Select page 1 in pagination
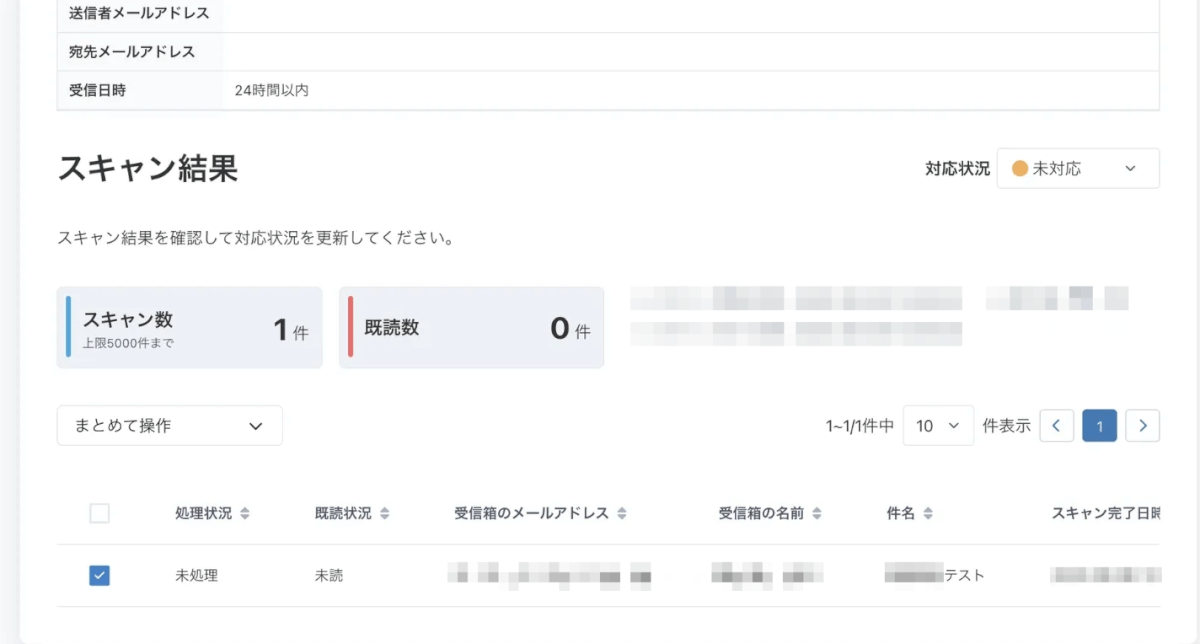 [x=1100, y=426]
